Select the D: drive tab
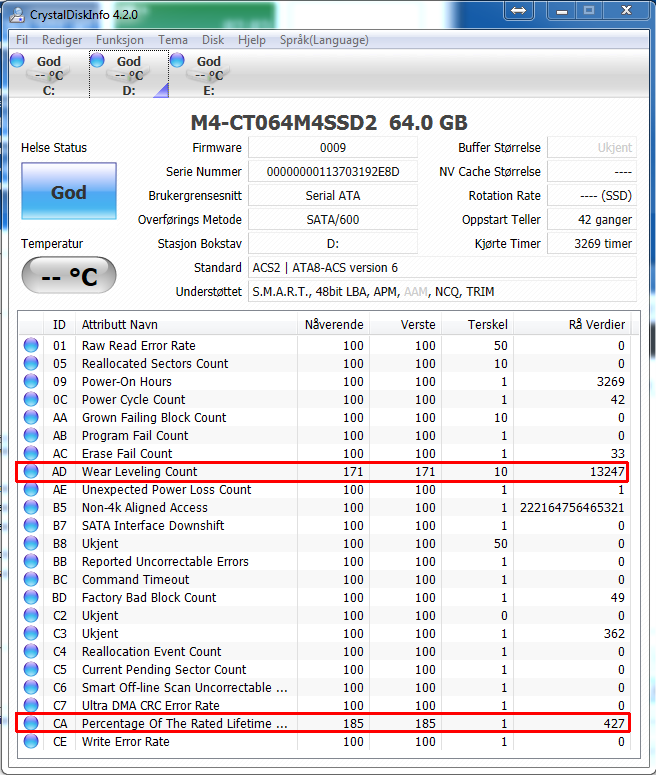 [129, 75]
